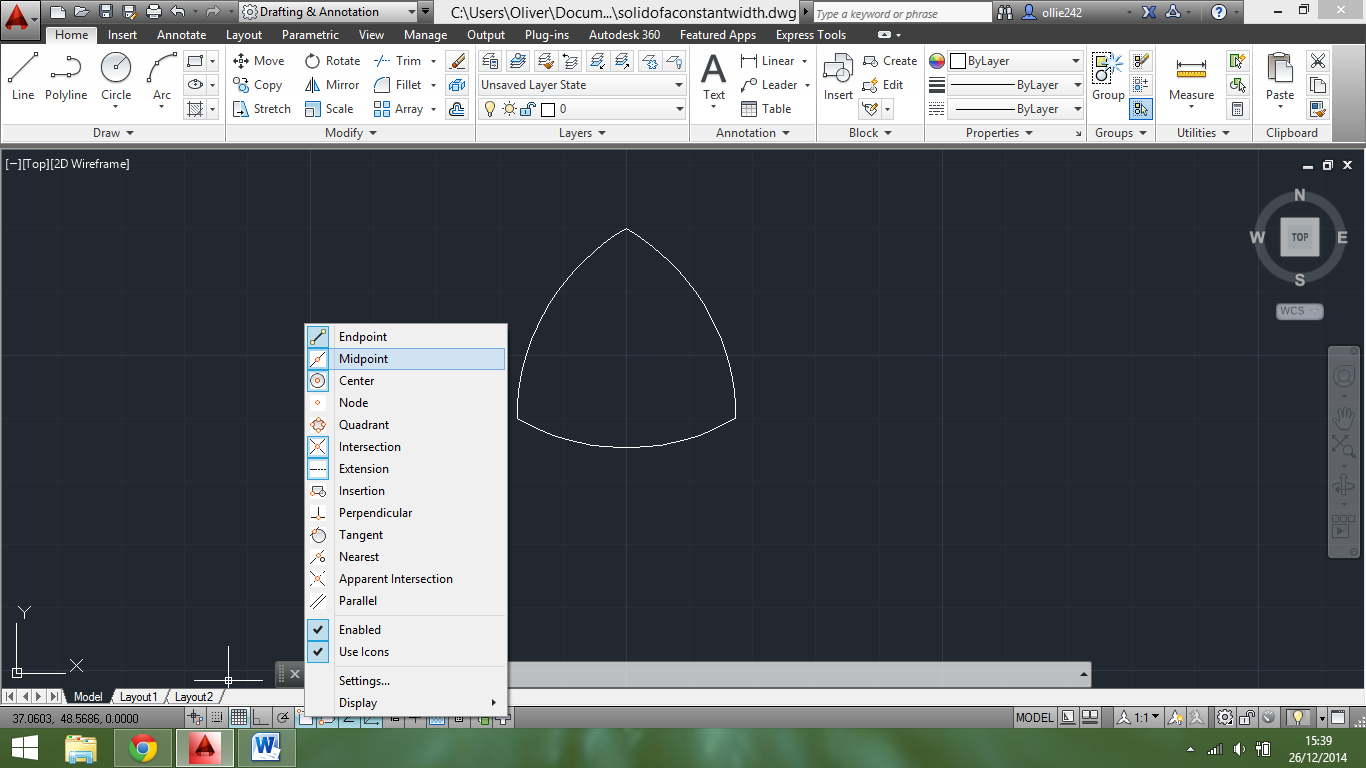Click the WCS coordinate system label
This screenshot has width=1366, height=768.
pos(1299,311)
